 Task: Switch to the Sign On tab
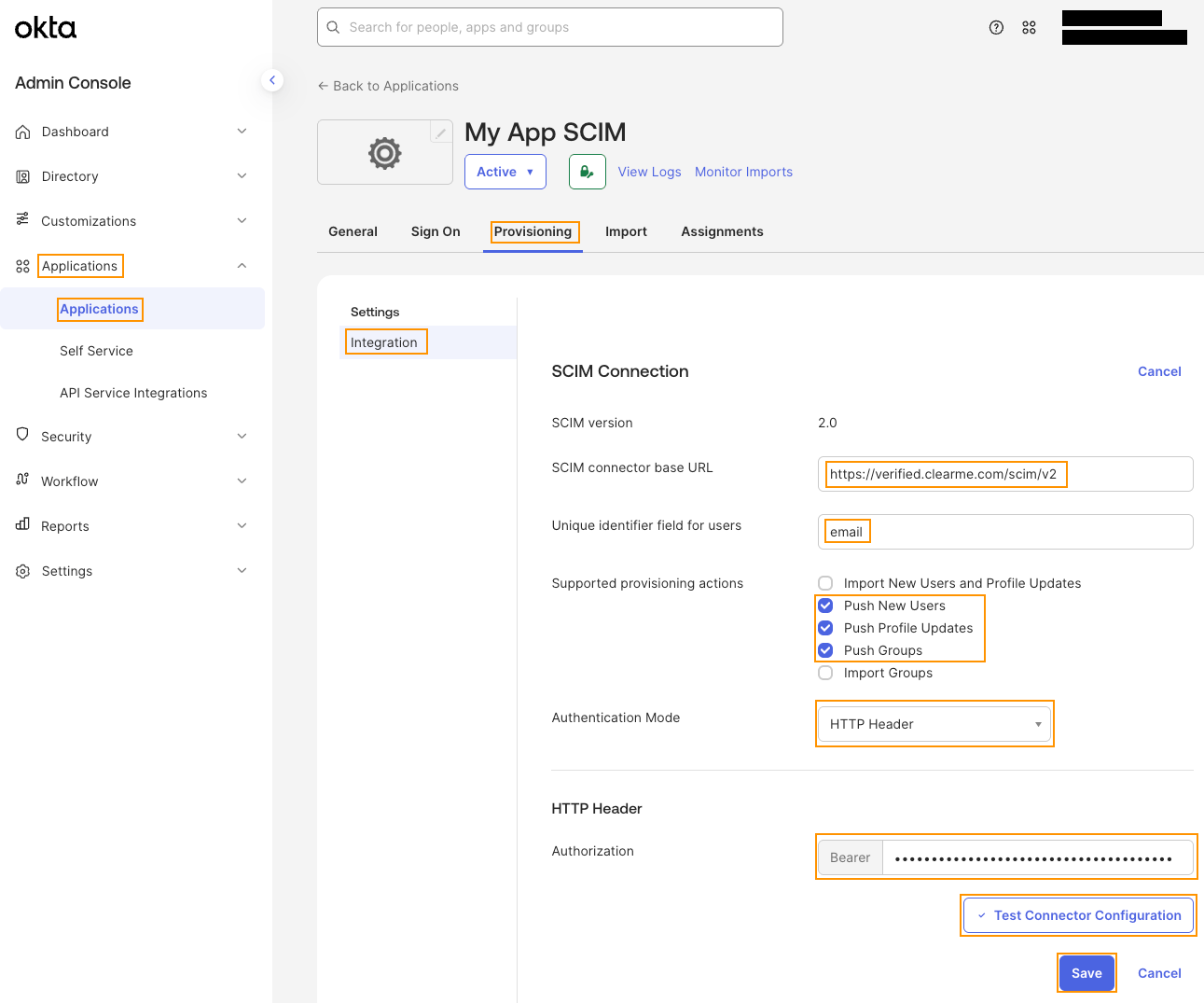[x=436, y=231]
